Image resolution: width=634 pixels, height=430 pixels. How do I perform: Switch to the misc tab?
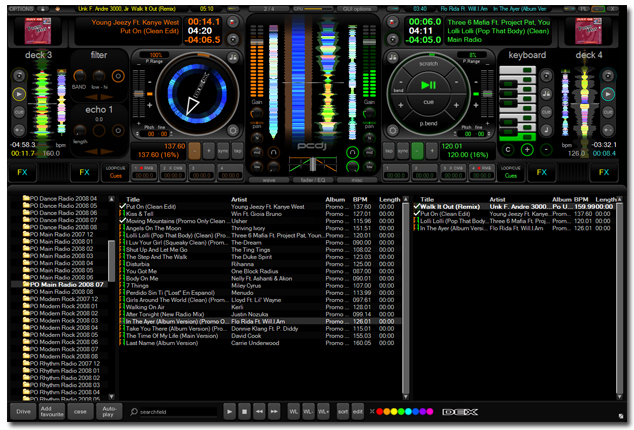point(357,180)
